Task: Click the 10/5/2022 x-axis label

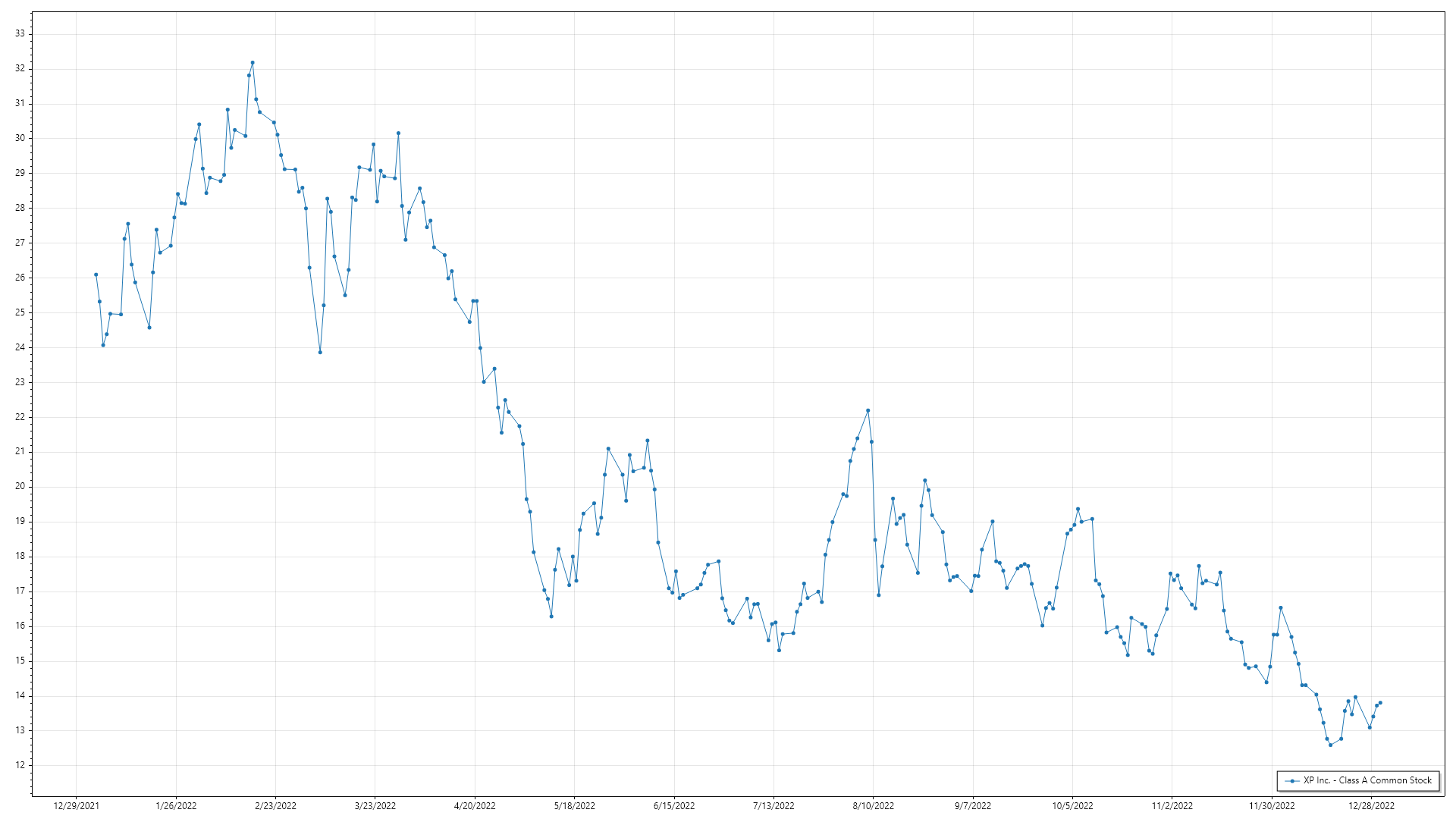Action: click(1072, 806)
